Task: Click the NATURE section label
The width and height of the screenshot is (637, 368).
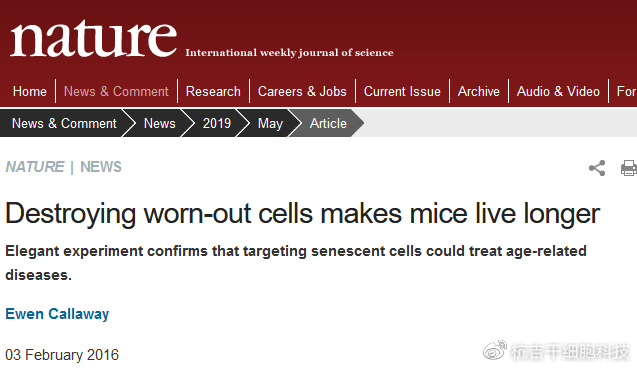Action: tap(35, 167)
